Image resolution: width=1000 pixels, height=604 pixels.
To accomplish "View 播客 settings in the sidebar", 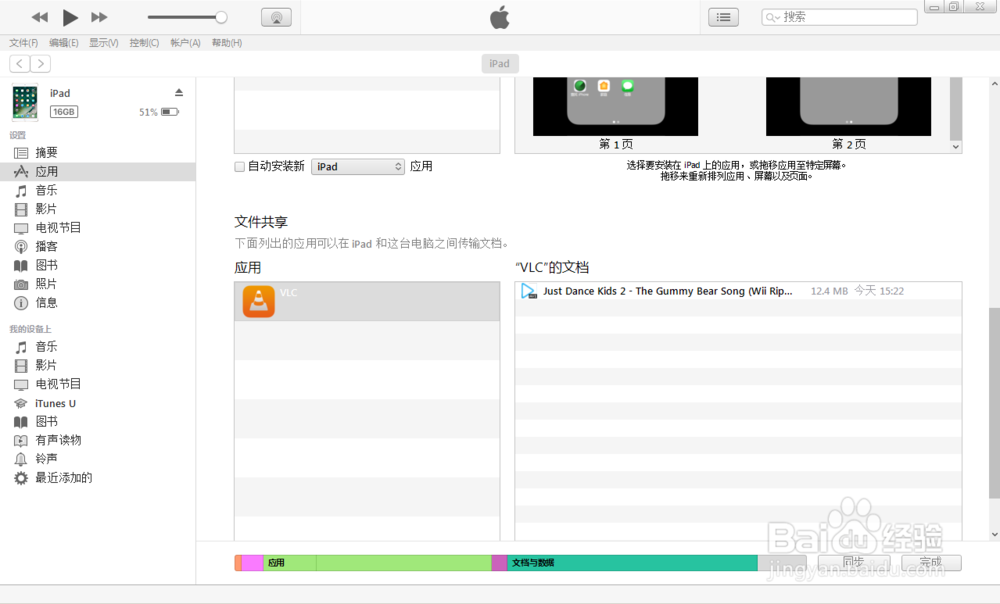I will pos(47,246).
